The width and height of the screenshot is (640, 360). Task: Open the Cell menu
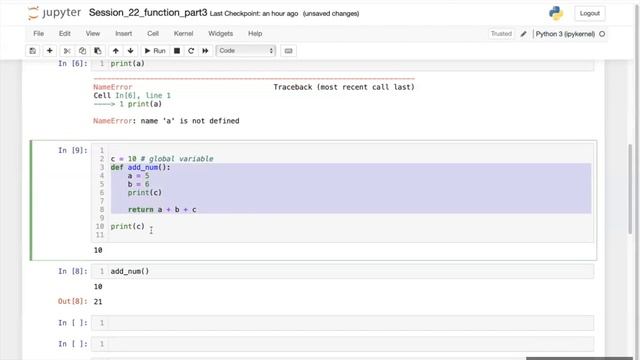[153, 33]
